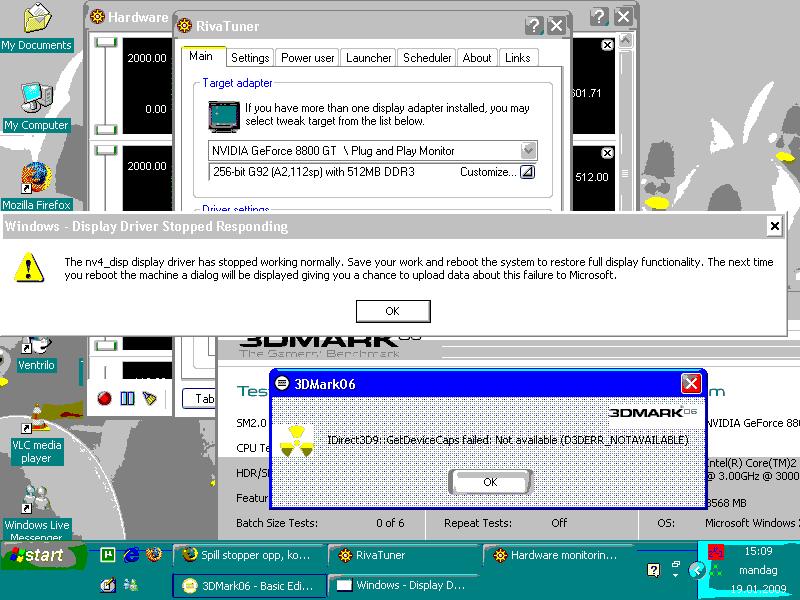Click the '0.00' graph axis value

pos(156,109)
